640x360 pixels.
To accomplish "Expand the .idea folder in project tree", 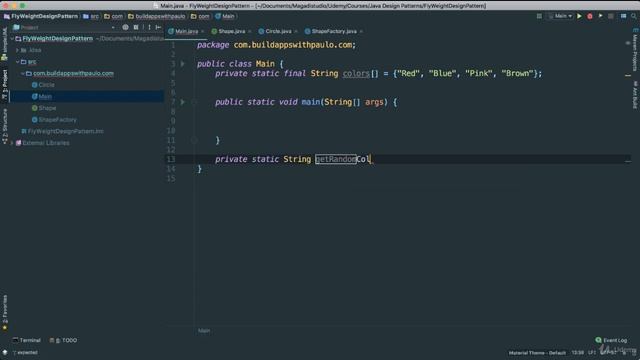I will pyautogui.click(x=18, y=50).
